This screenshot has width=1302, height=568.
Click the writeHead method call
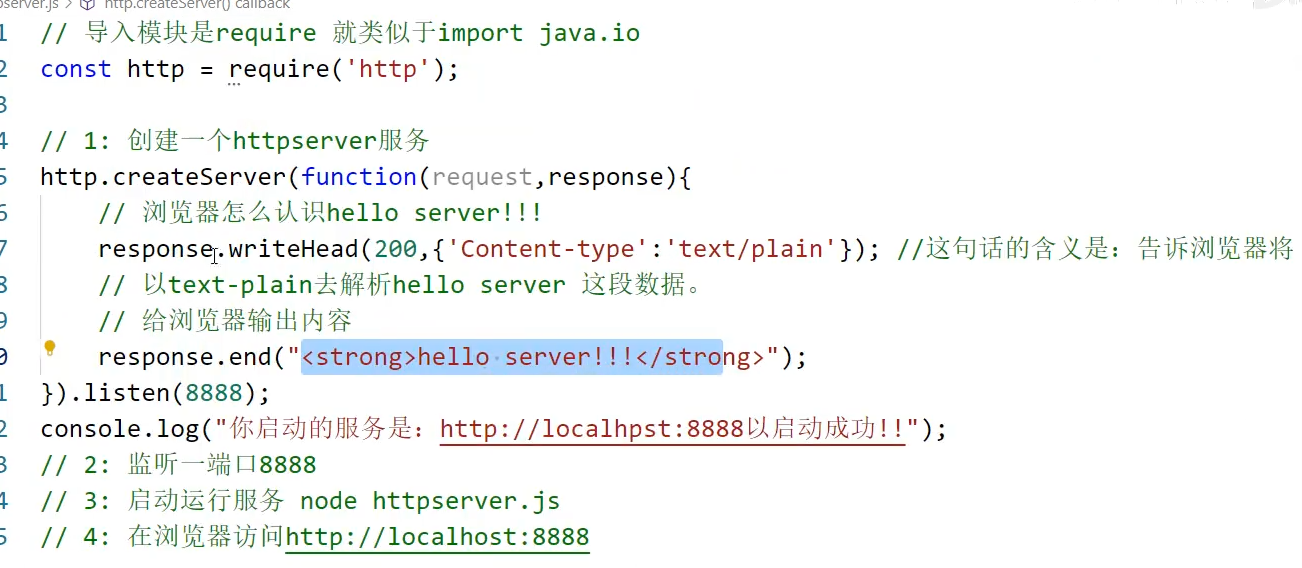294,249
